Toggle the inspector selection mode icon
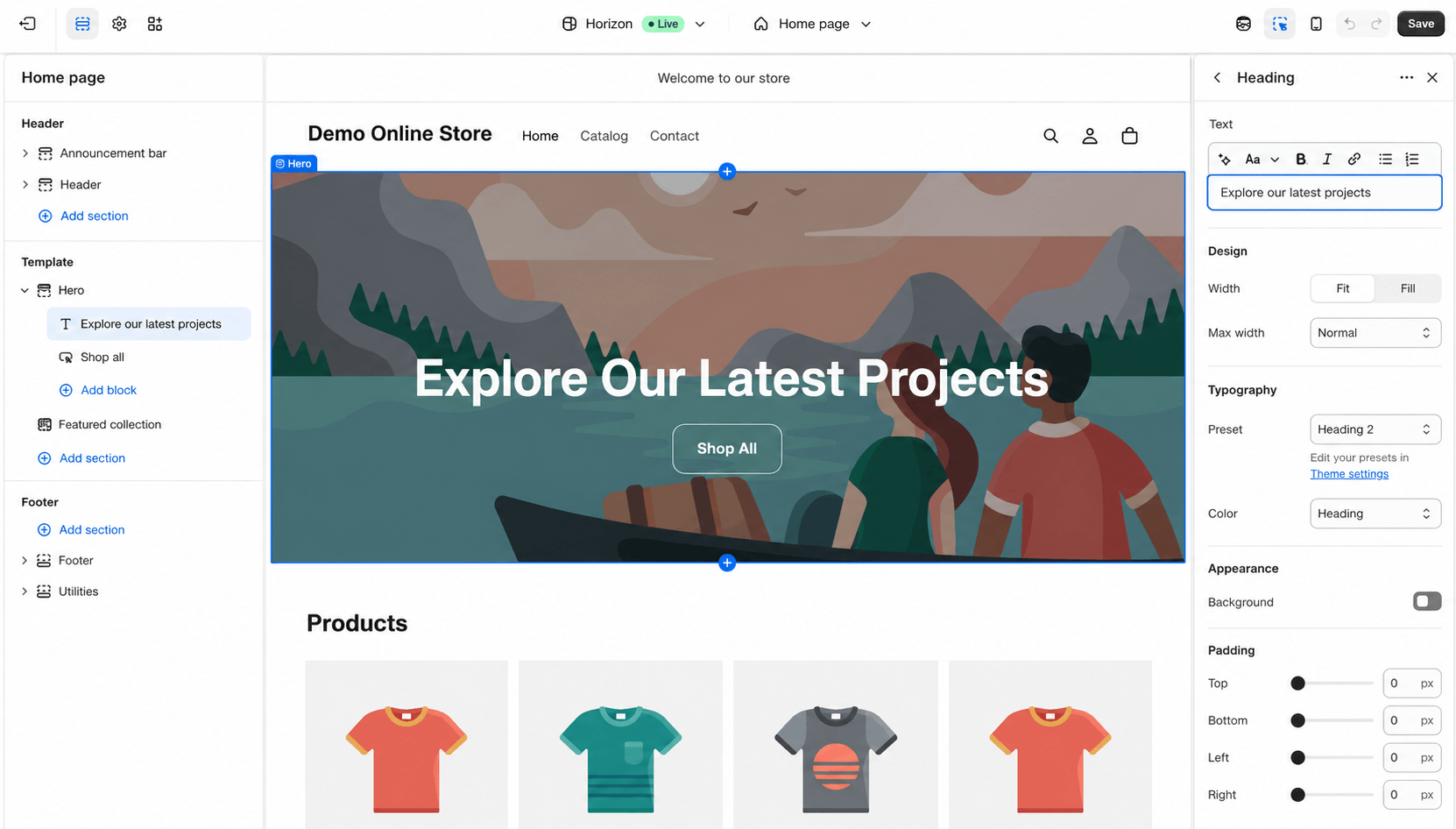The width and height of the screenshot is (1456, 829). (1280, 24)
